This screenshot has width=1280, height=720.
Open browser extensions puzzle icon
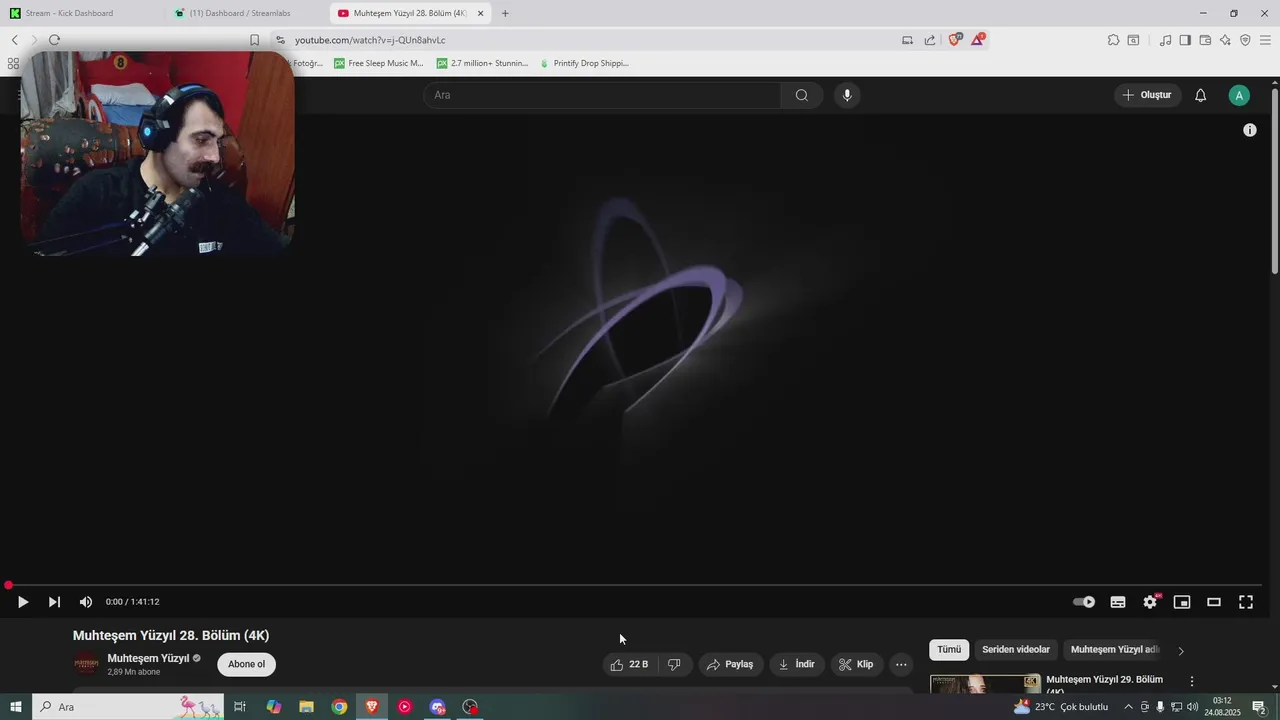point(1113,40)
